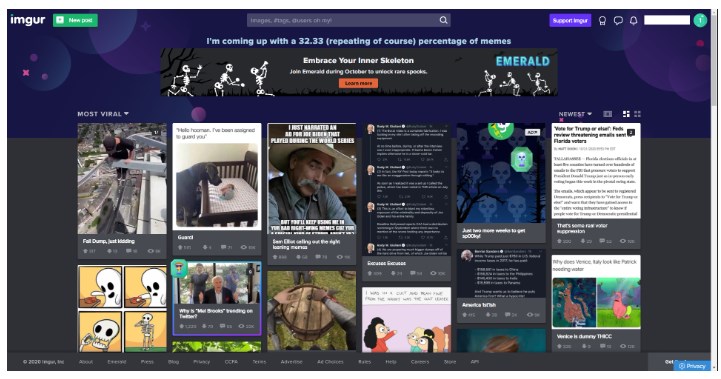Downvote the Fall Dump post
The height and width of the screenshot is (379, 721).
coord(109,251)
